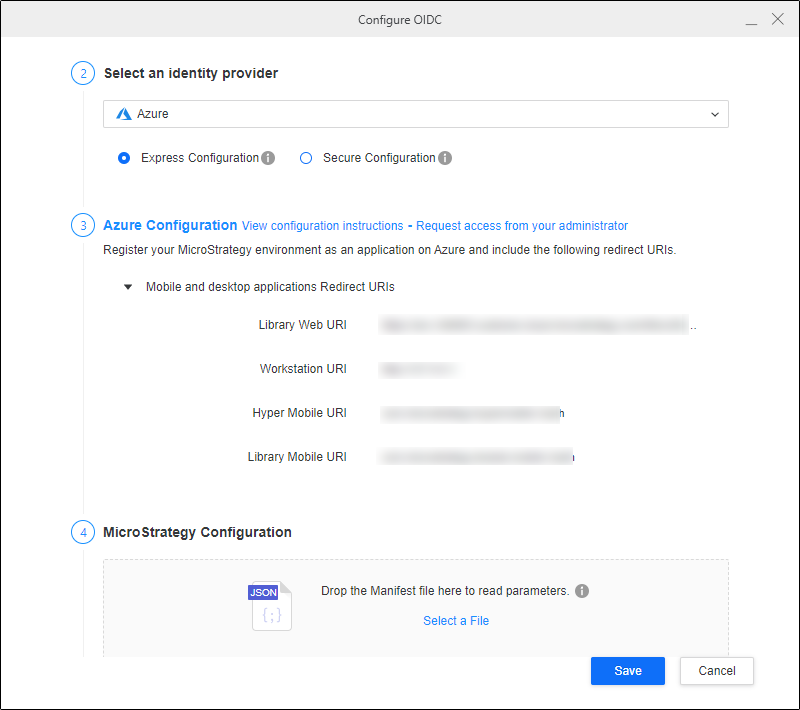Click the step 4 circle number icon

pos(83,532)
